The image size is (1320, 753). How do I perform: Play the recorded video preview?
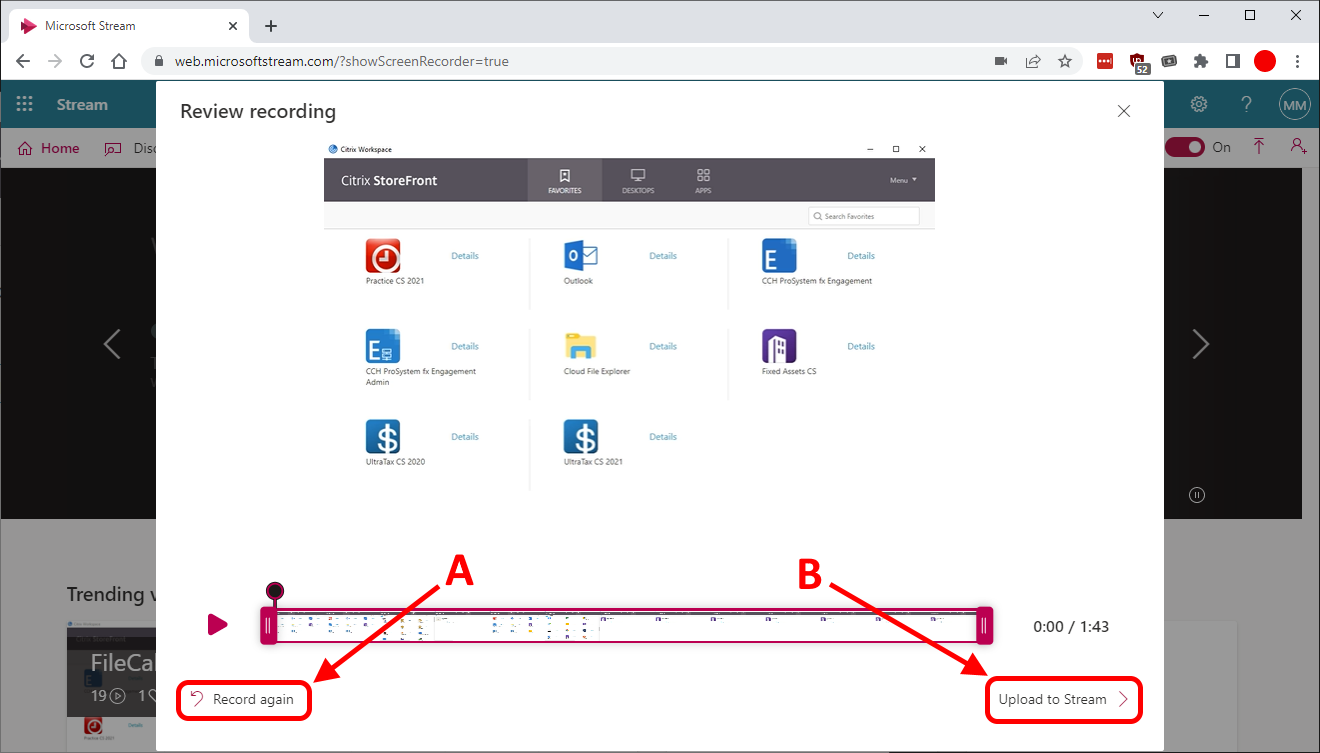[217, 625]
